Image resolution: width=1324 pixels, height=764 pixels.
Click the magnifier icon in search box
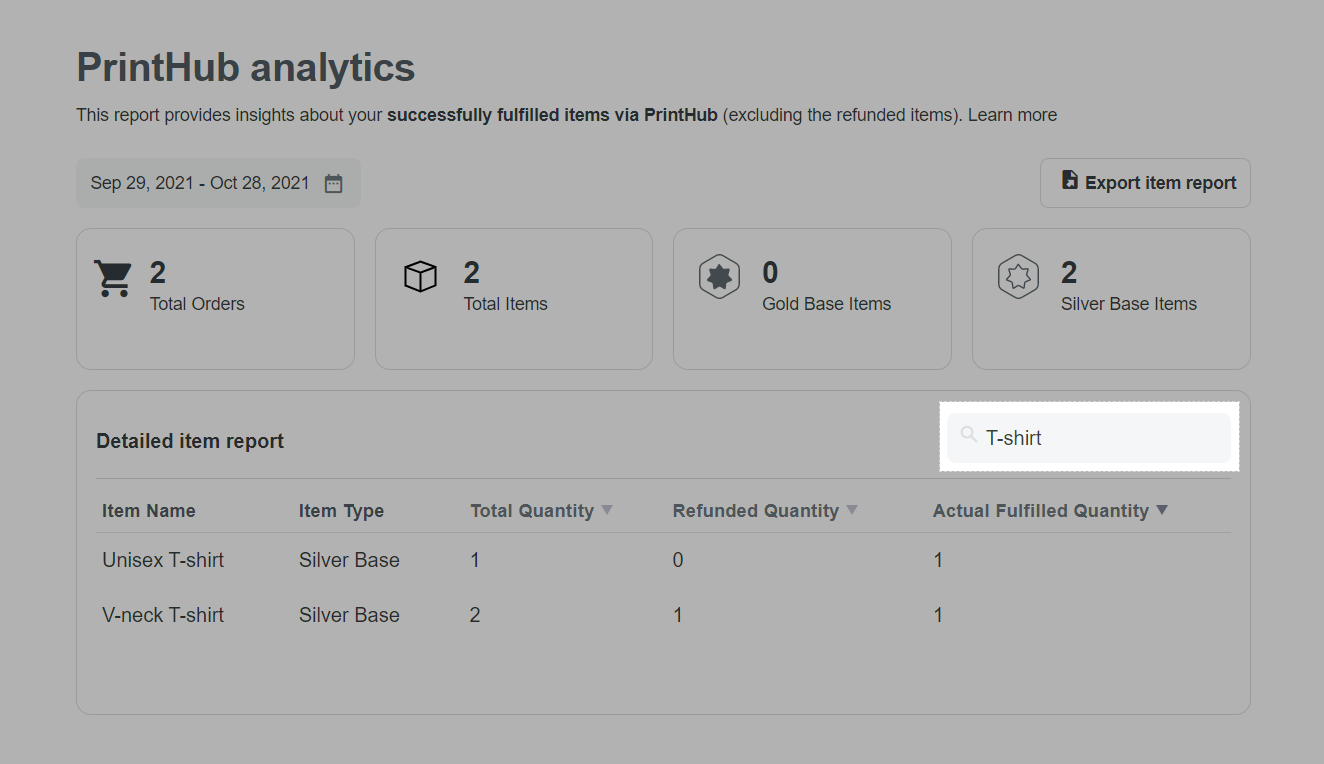point(968,435)
